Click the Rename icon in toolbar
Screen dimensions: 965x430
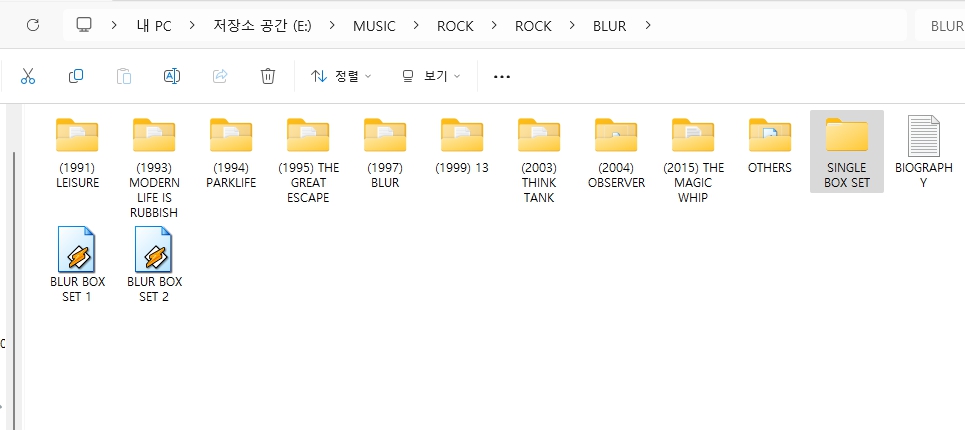point(171,76)
